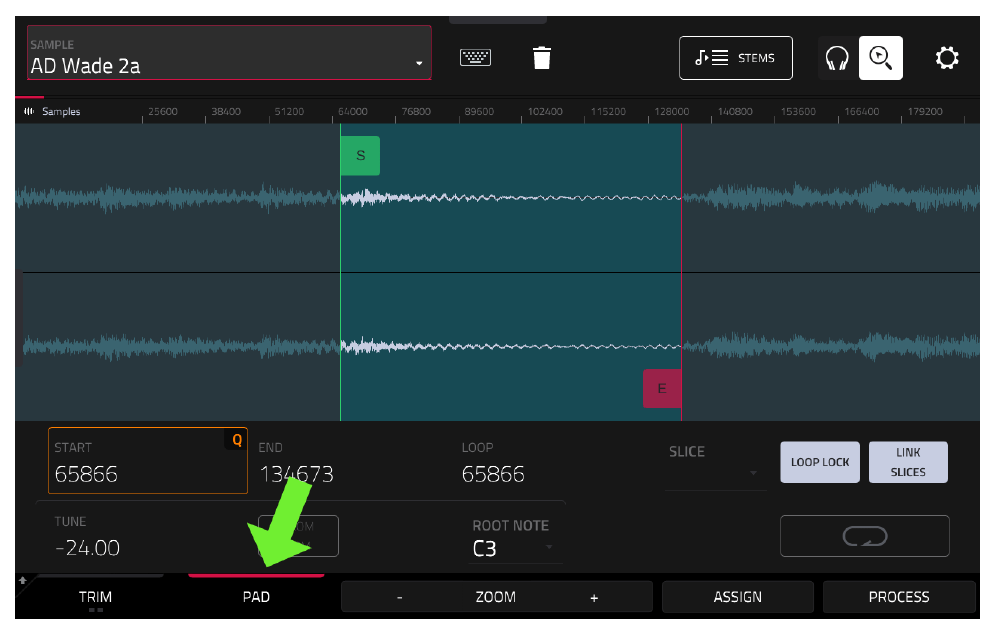Zoom in with the plus button

tap(594, 597)
